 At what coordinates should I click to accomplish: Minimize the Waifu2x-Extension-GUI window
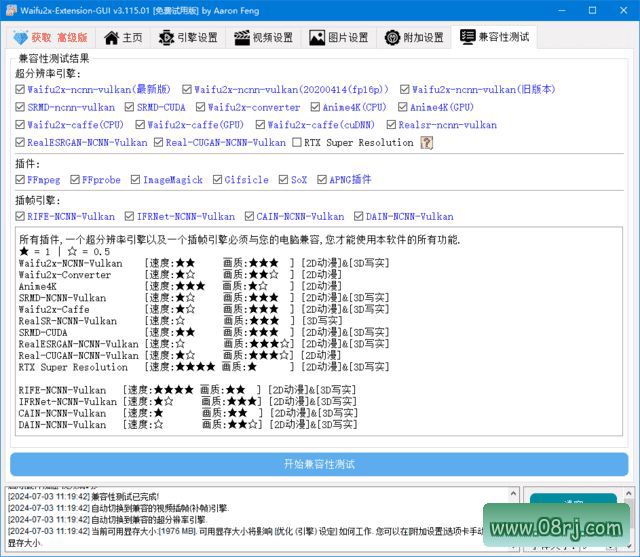562,10
